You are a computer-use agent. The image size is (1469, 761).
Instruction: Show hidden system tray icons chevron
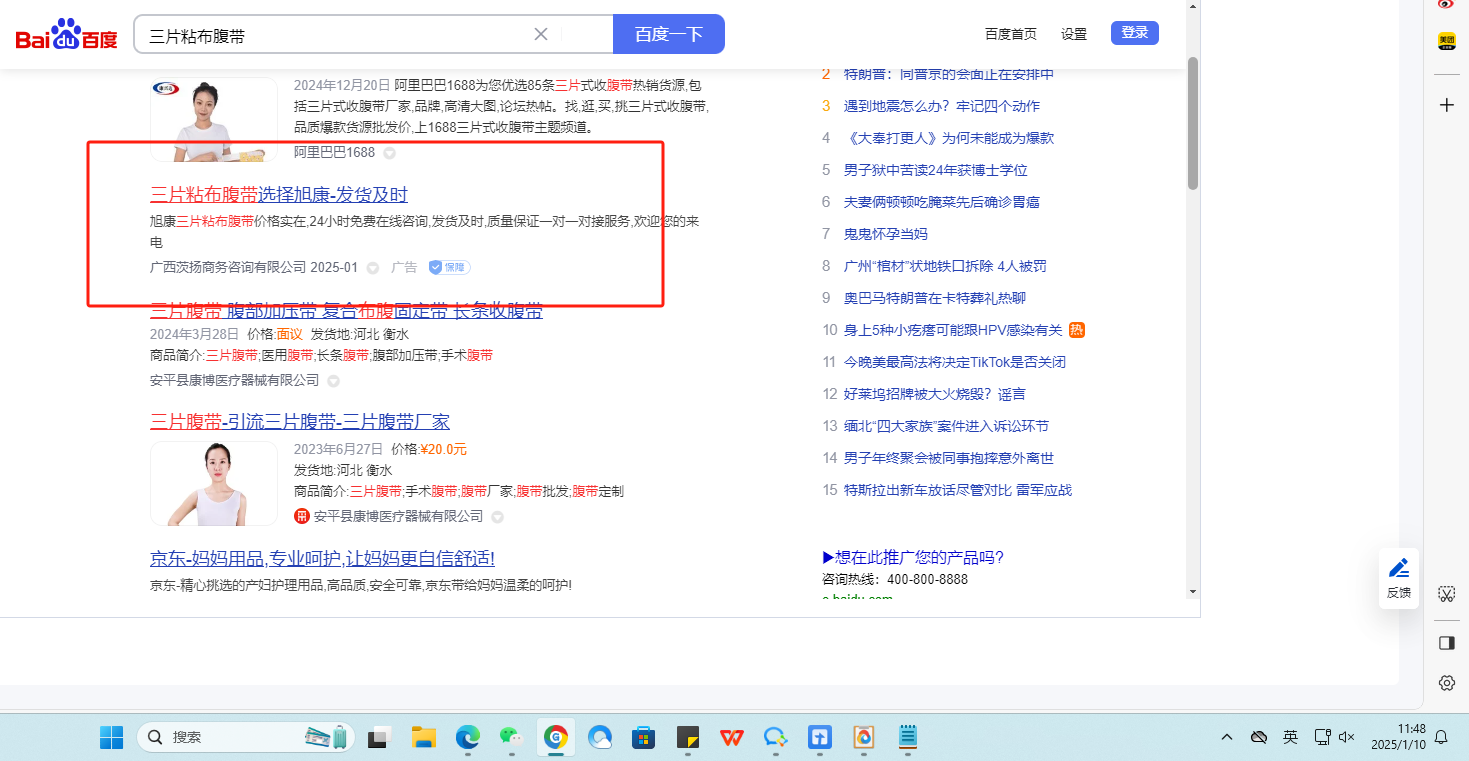click(x=1227, y=737)
